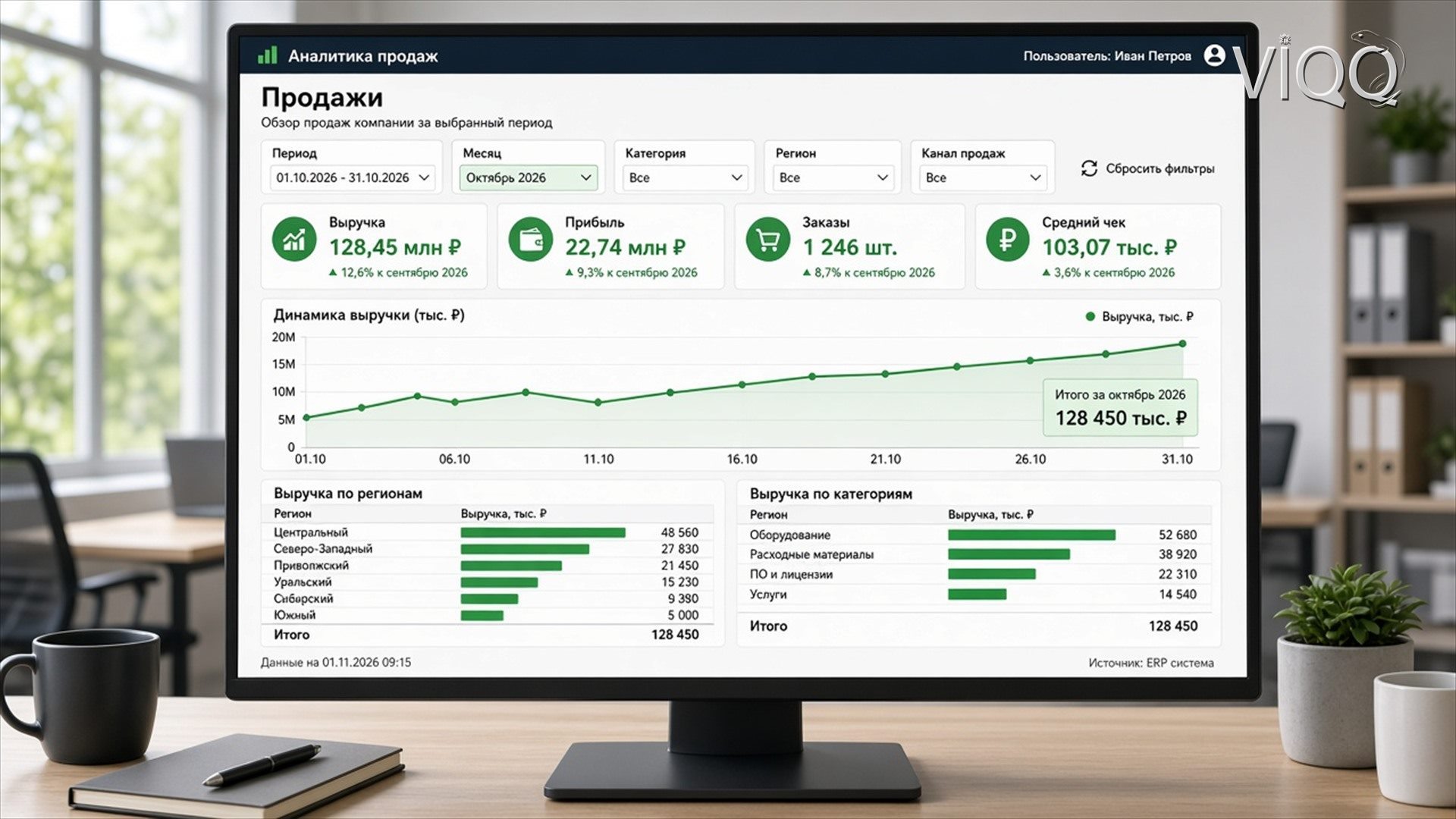
Task: Select the Привoлжский row label
Action: 311,566
